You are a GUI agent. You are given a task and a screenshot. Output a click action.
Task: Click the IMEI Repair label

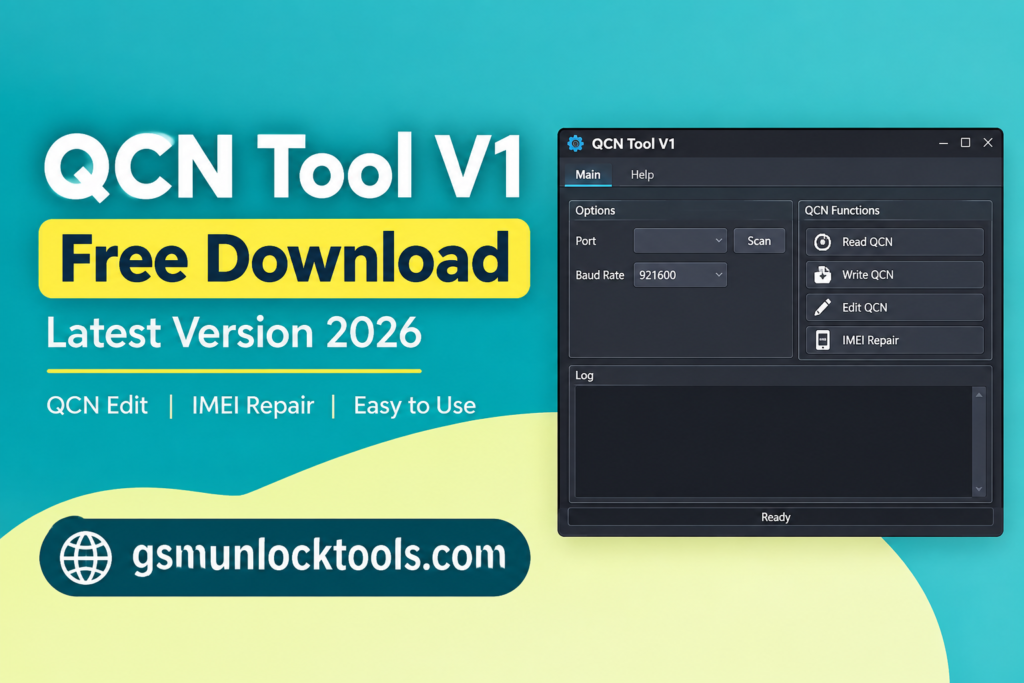[870, 340]
